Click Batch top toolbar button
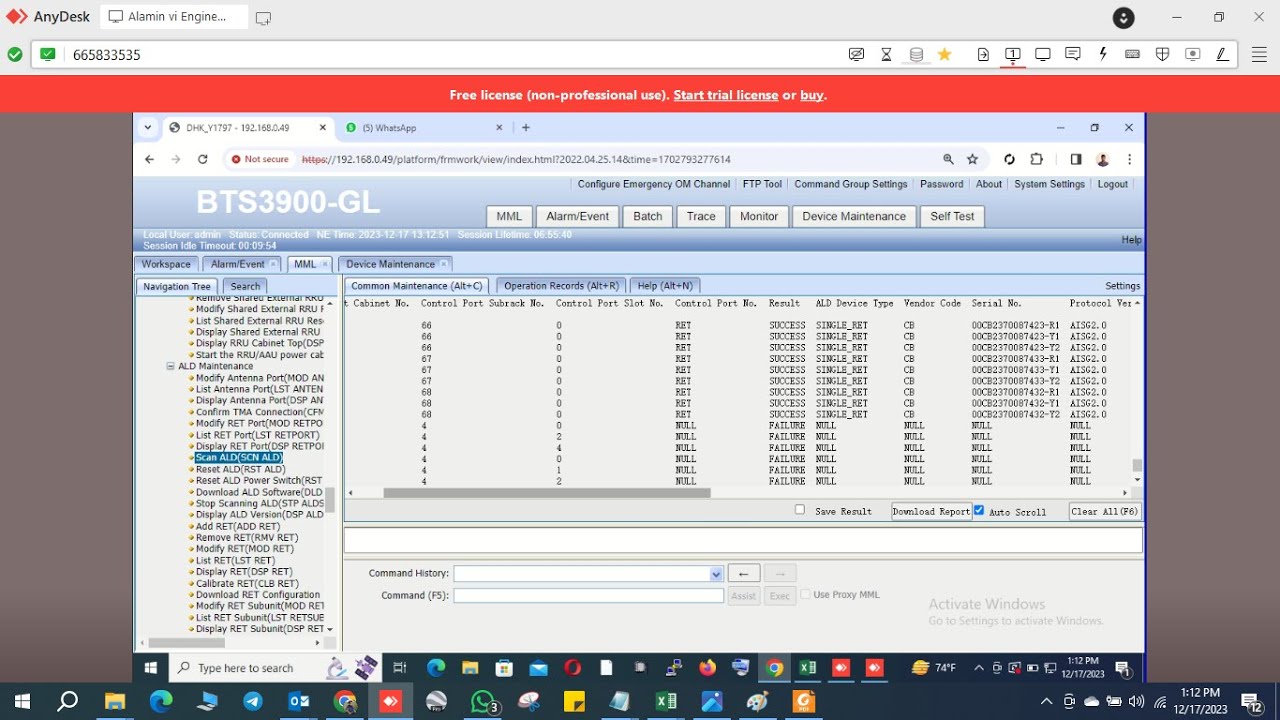 (648, 216)
